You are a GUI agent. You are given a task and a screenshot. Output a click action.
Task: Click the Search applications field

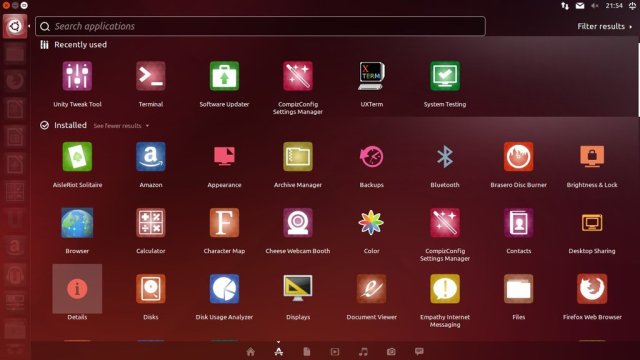[x=260, y=26]
